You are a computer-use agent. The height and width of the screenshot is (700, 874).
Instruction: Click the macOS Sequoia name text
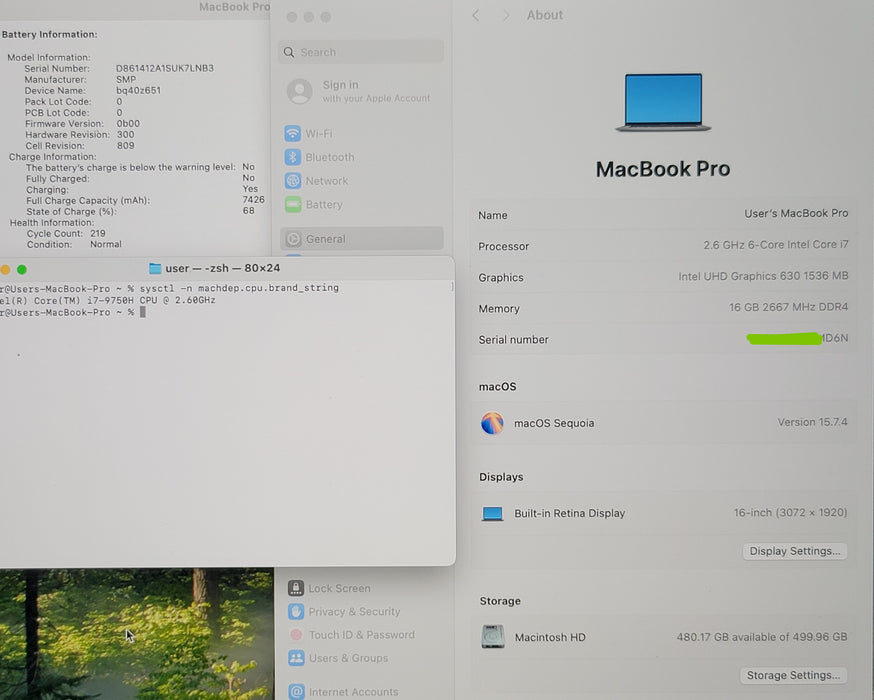554,424
